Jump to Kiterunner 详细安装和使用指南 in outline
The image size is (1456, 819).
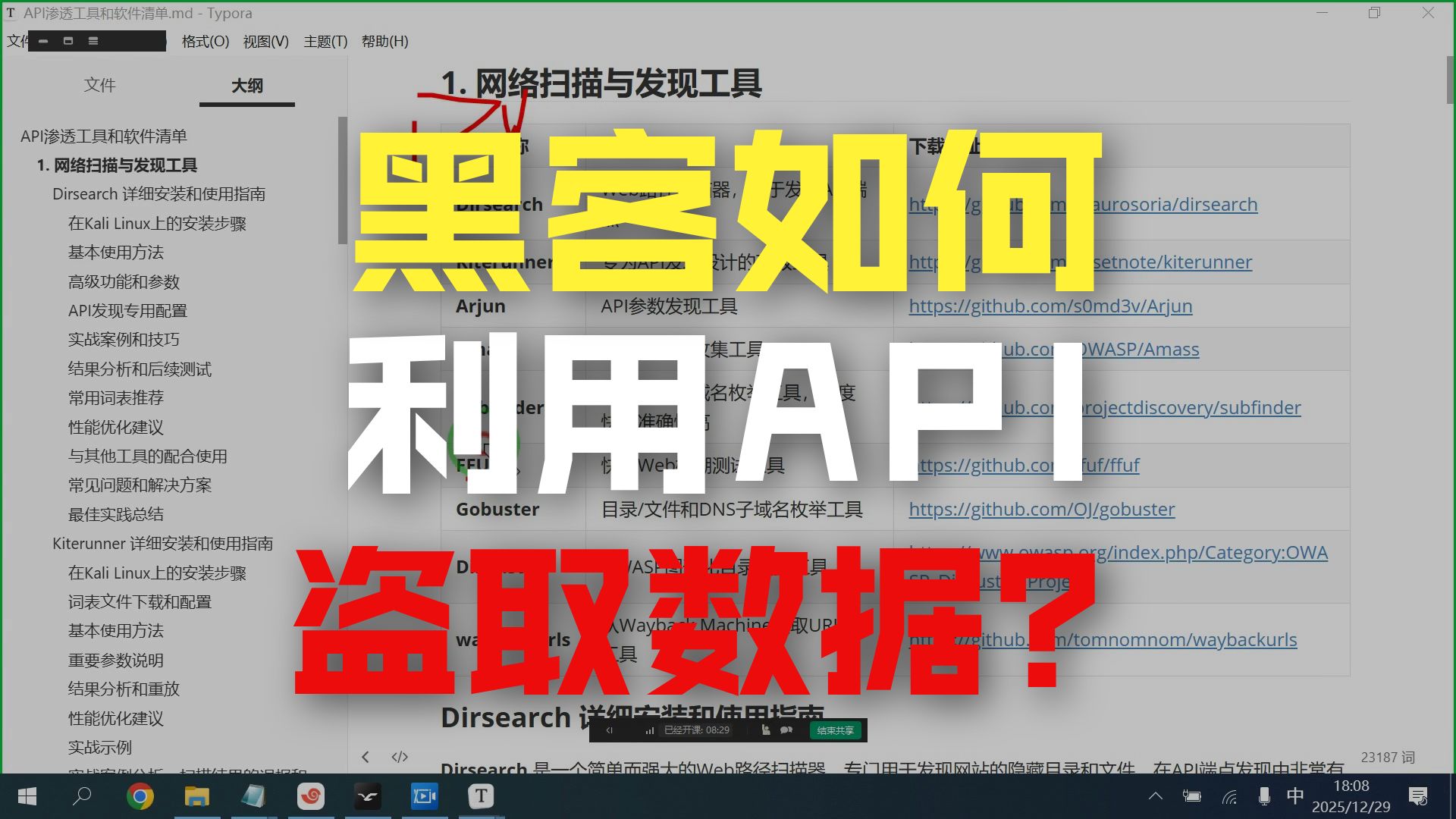162,543
